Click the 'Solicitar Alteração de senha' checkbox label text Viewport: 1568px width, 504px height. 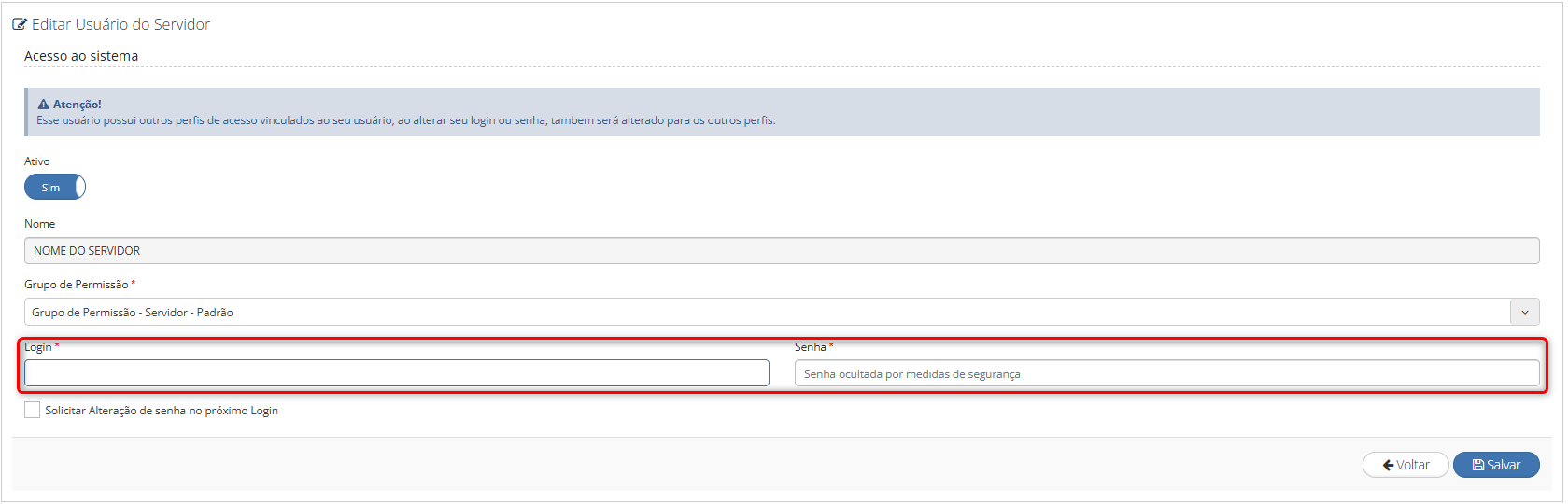coord(162,411)
